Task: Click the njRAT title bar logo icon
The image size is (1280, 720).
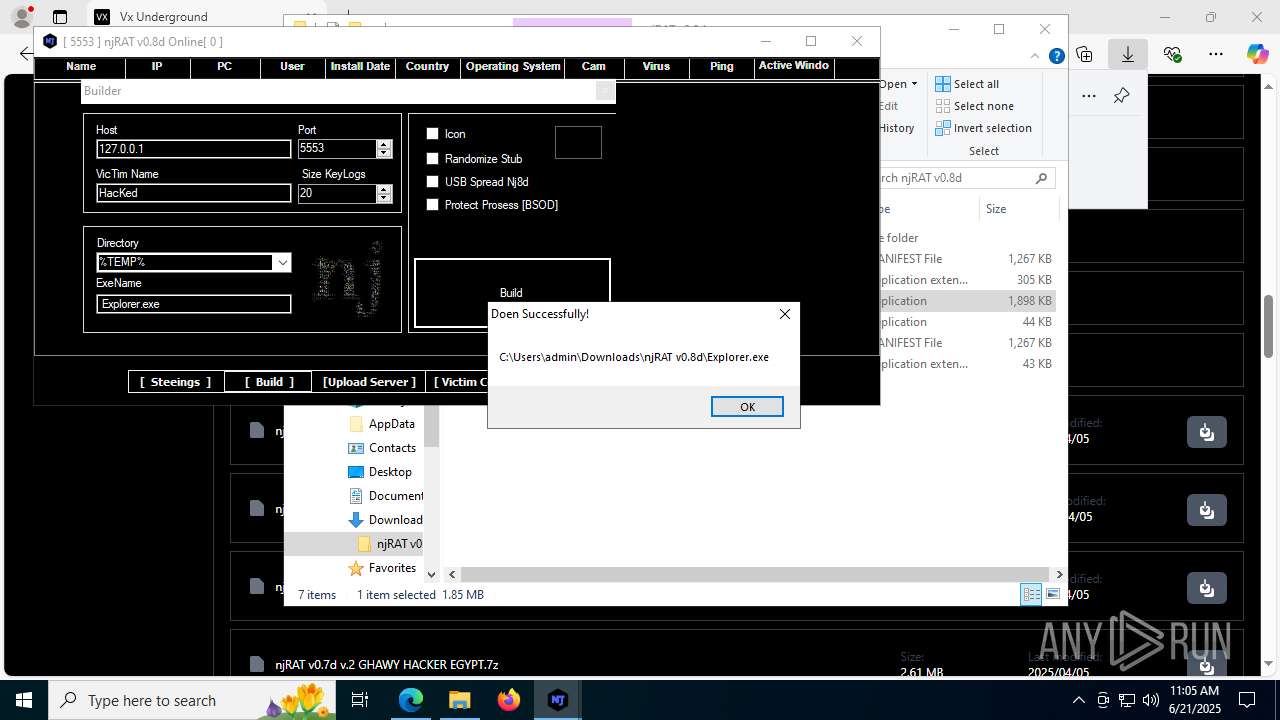Action: 50,41
